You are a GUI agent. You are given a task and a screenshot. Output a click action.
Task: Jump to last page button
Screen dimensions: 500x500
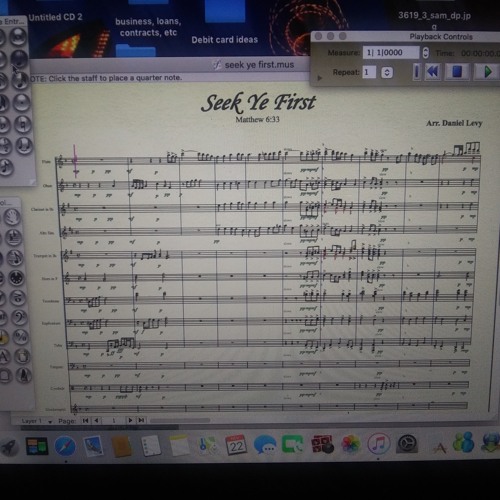click(x=141, y=421)
